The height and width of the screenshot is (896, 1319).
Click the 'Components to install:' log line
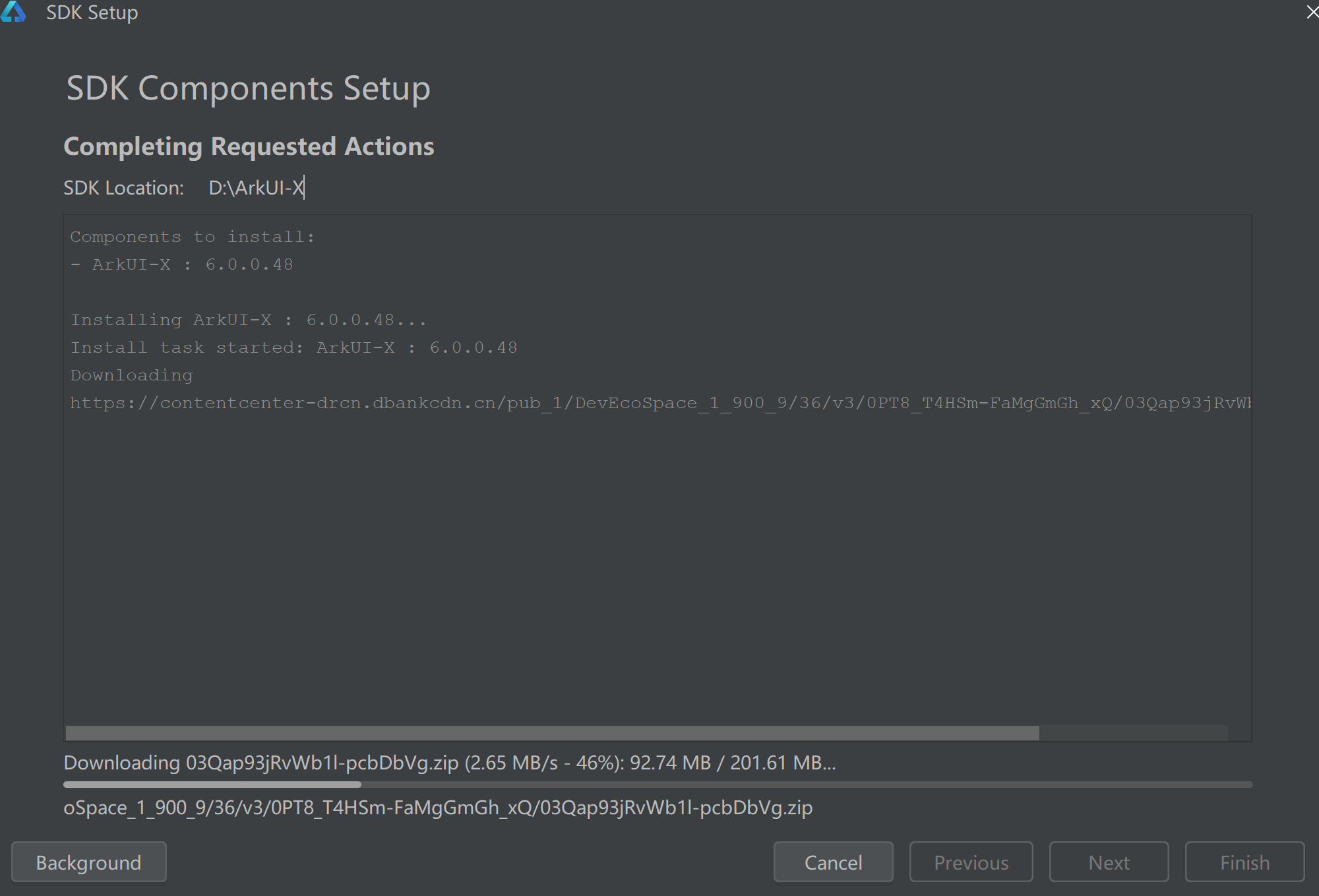(193, 237)
